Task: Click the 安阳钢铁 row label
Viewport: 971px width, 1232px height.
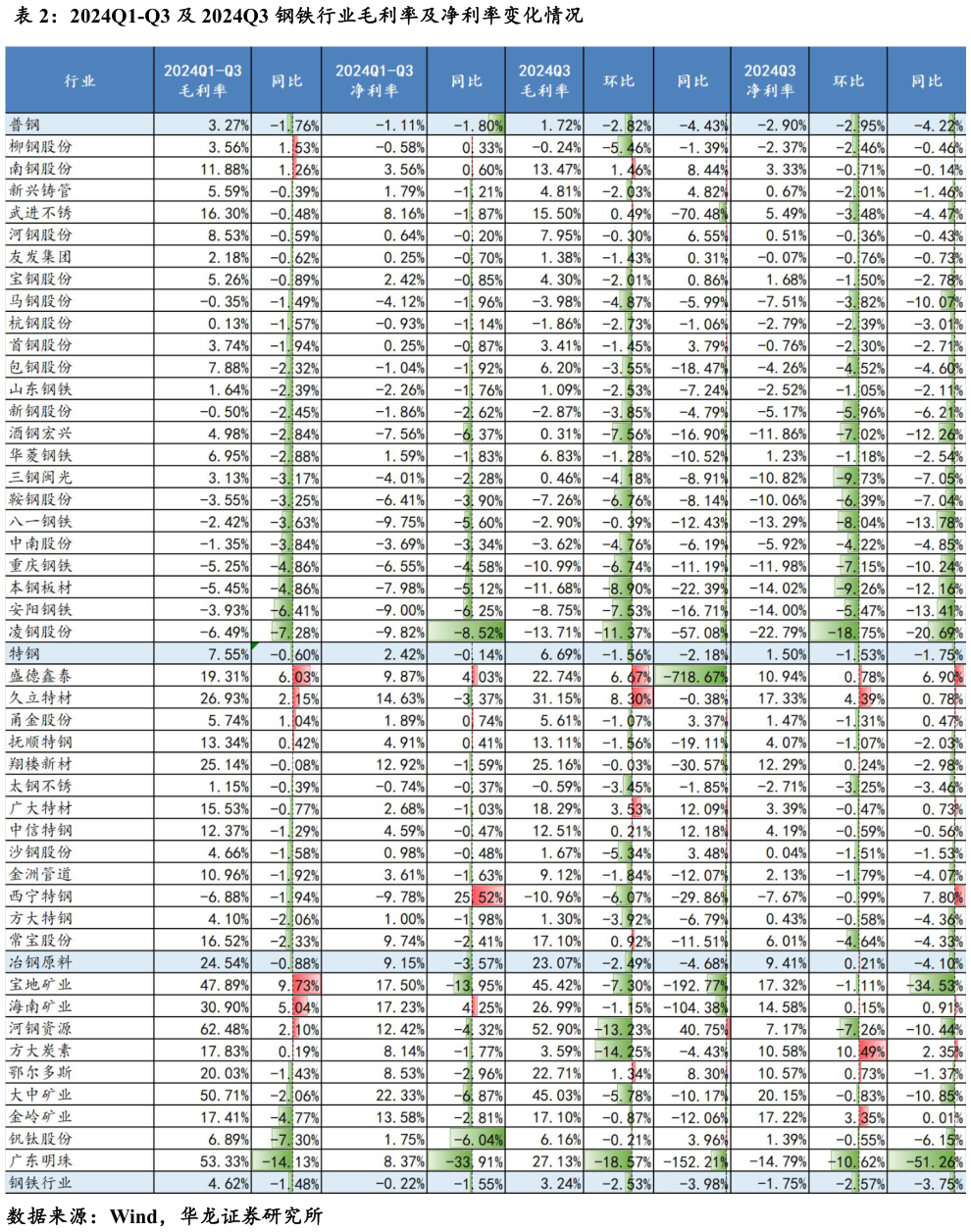Action: coord(40,610)
